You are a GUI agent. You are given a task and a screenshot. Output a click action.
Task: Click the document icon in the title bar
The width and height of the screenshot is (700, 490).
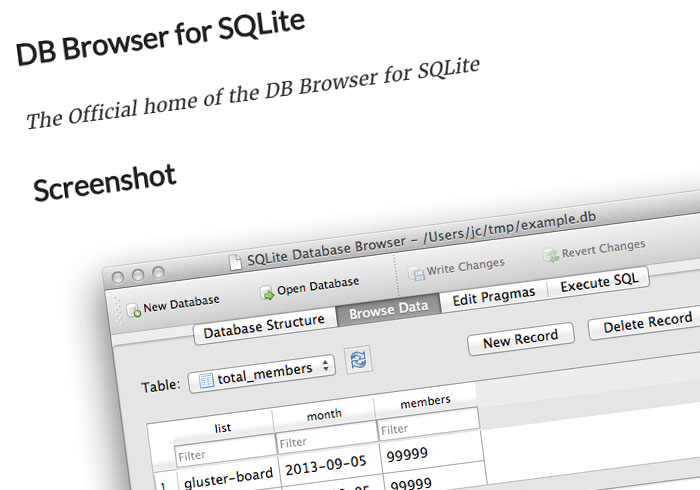point(235,262)
